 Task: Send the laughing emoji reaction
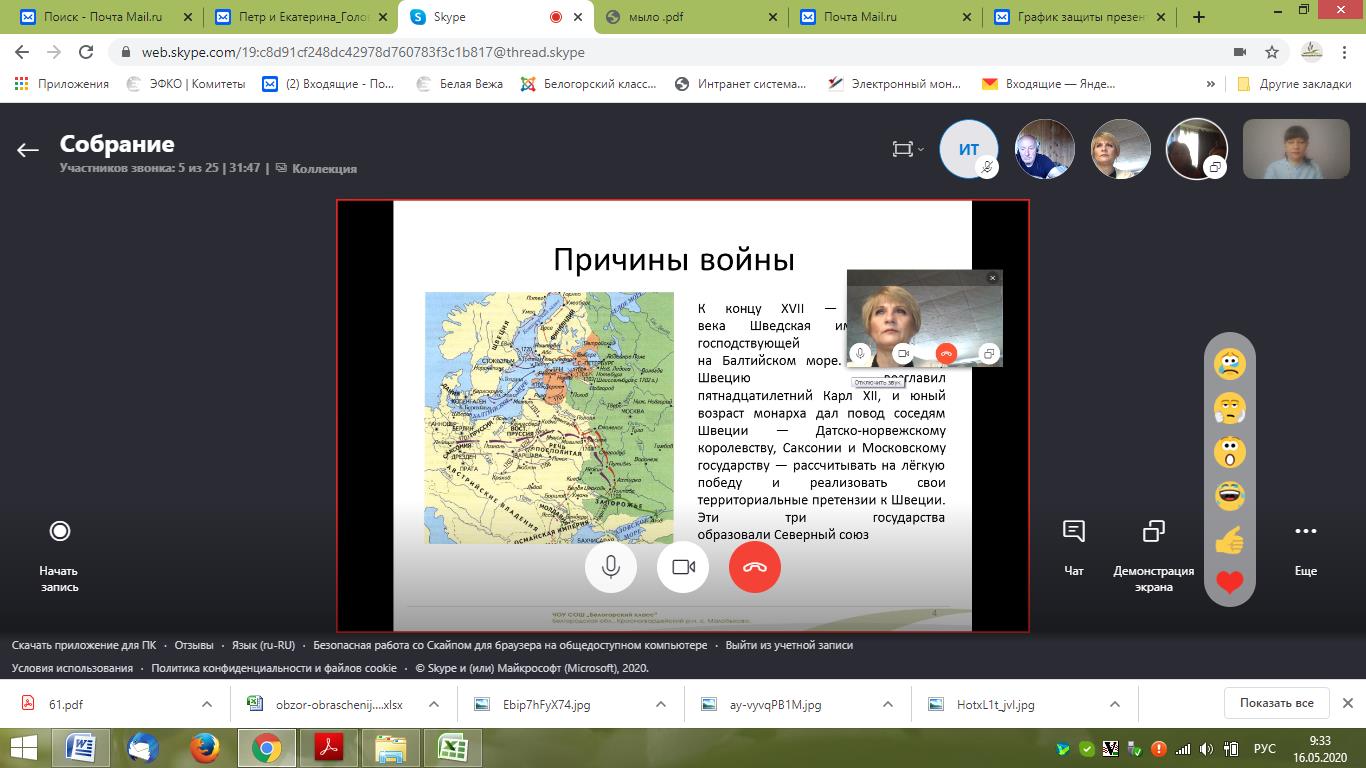point(1229,495)
